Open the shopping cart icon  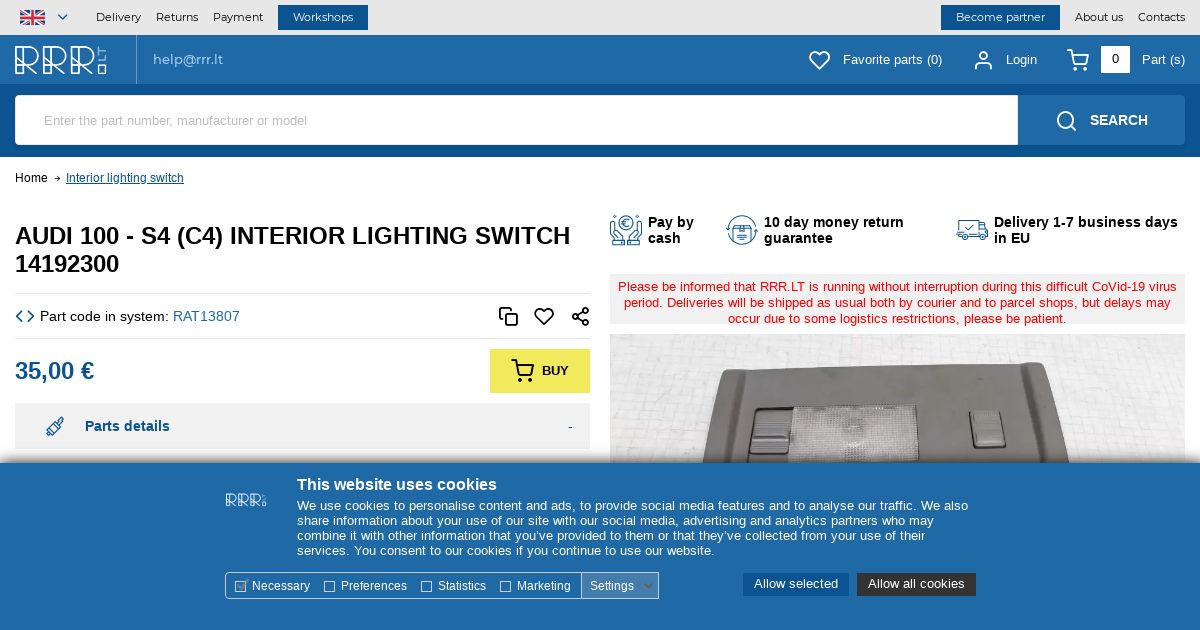[x=1078, y=60]
